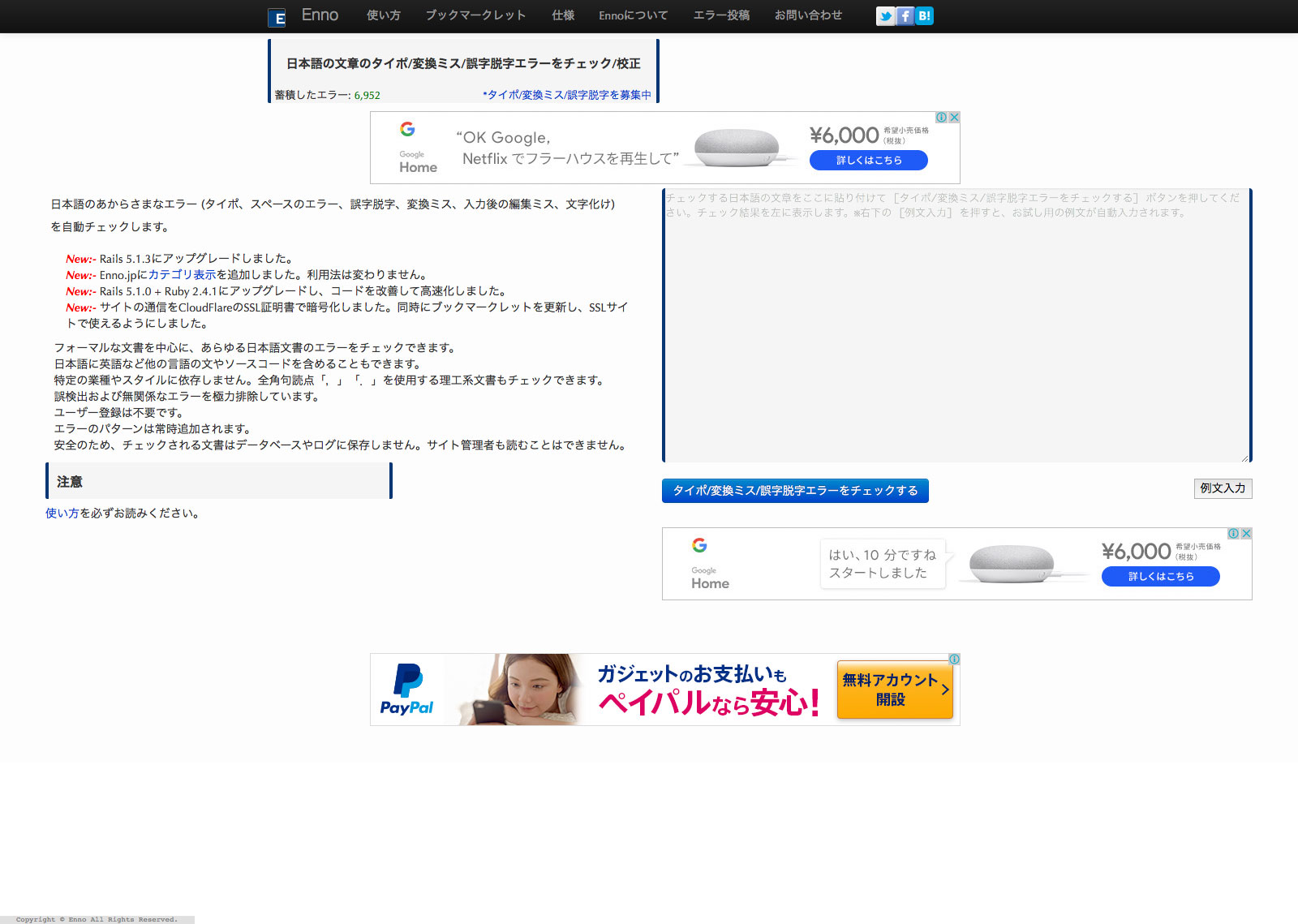Open the Ennoについて page

coord(633,15)
